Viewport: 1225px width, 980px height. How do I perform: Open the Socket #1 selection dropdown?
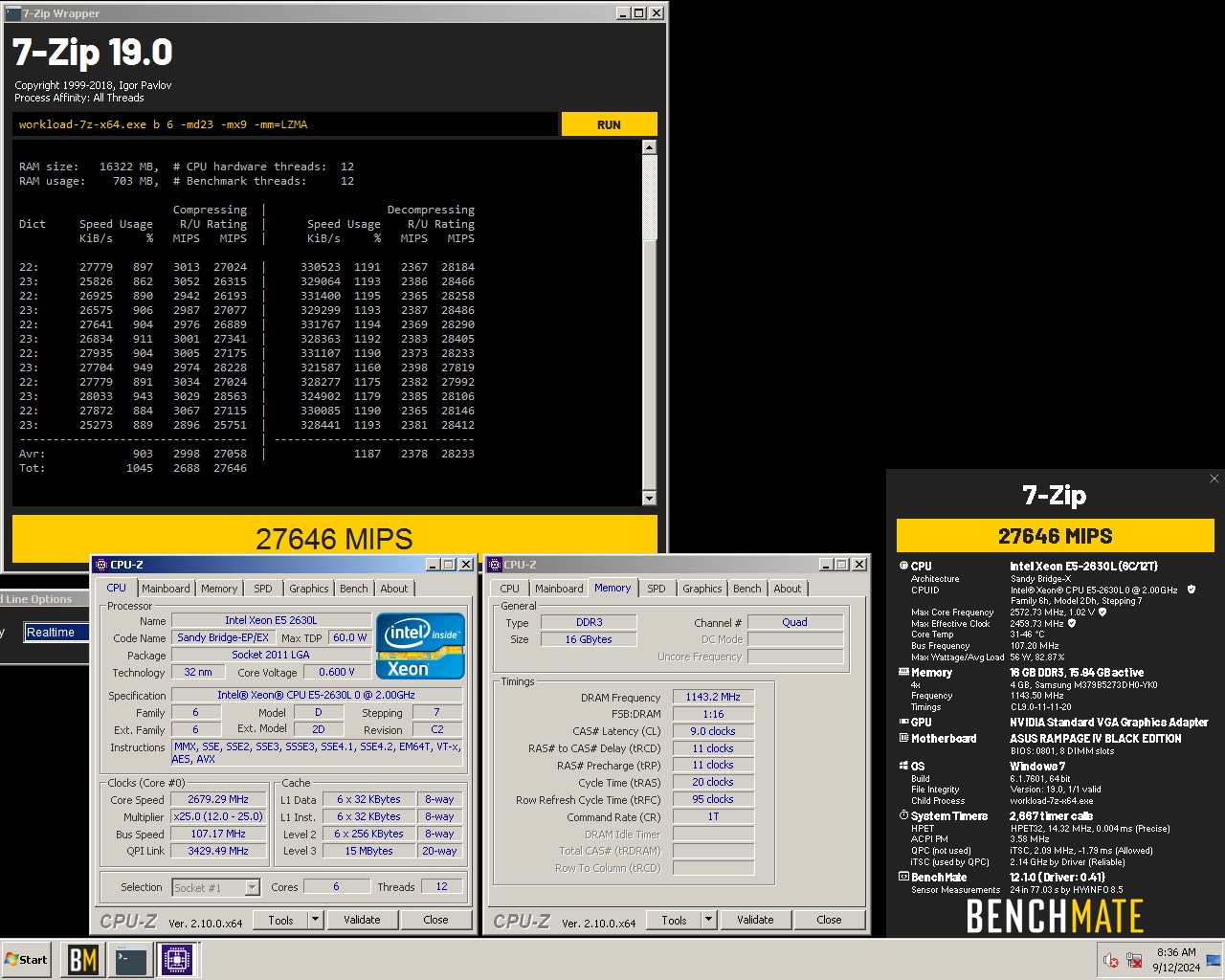216,887
